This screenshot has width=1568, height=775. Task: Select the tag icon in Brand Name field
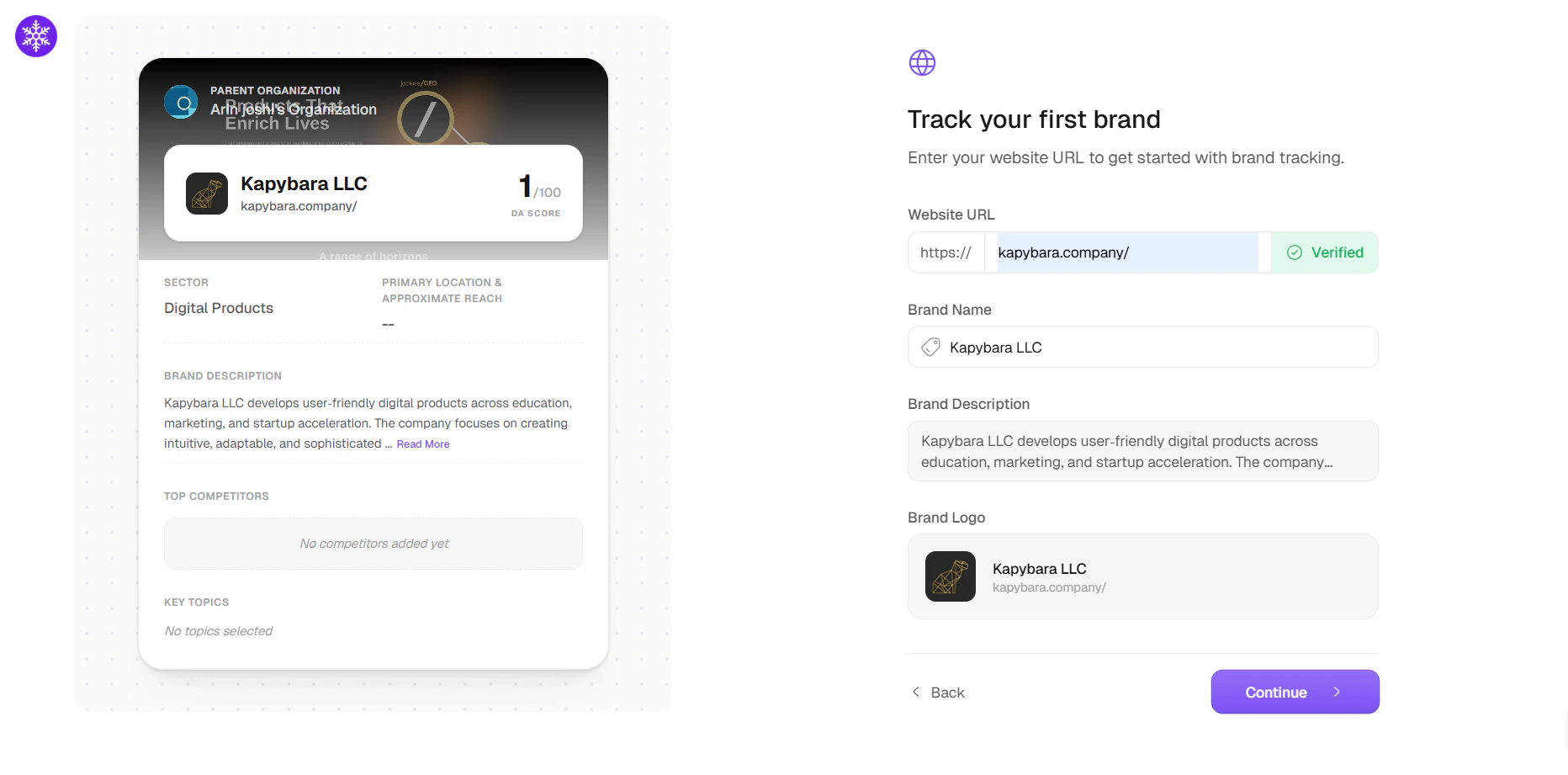click(x=930, y=347)
